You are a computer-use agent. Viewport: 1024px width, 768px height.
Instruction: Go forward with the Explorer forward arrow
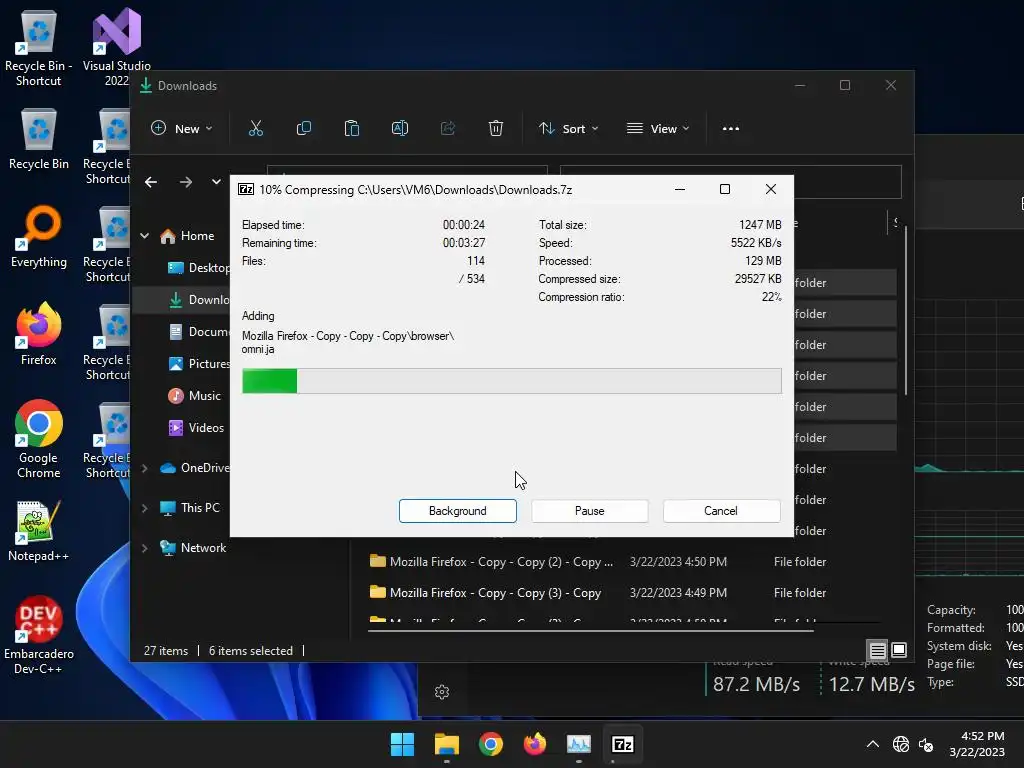(x=186, y=182)
